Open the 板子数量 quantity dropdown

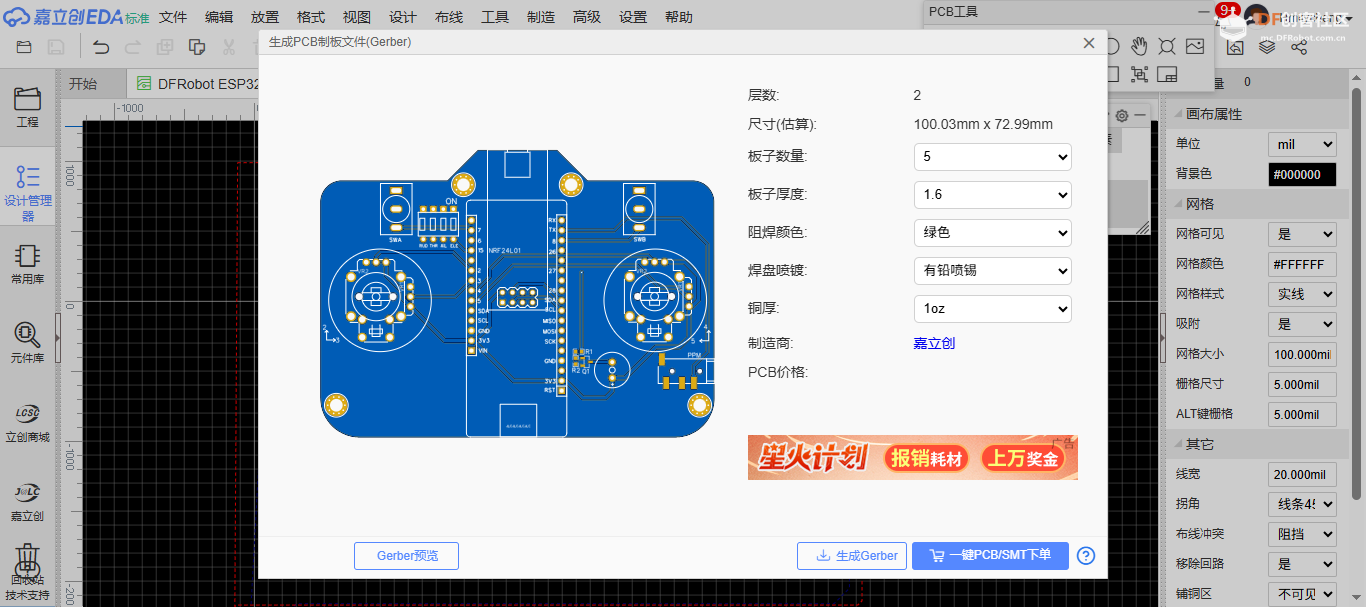[x=991, y=156]
